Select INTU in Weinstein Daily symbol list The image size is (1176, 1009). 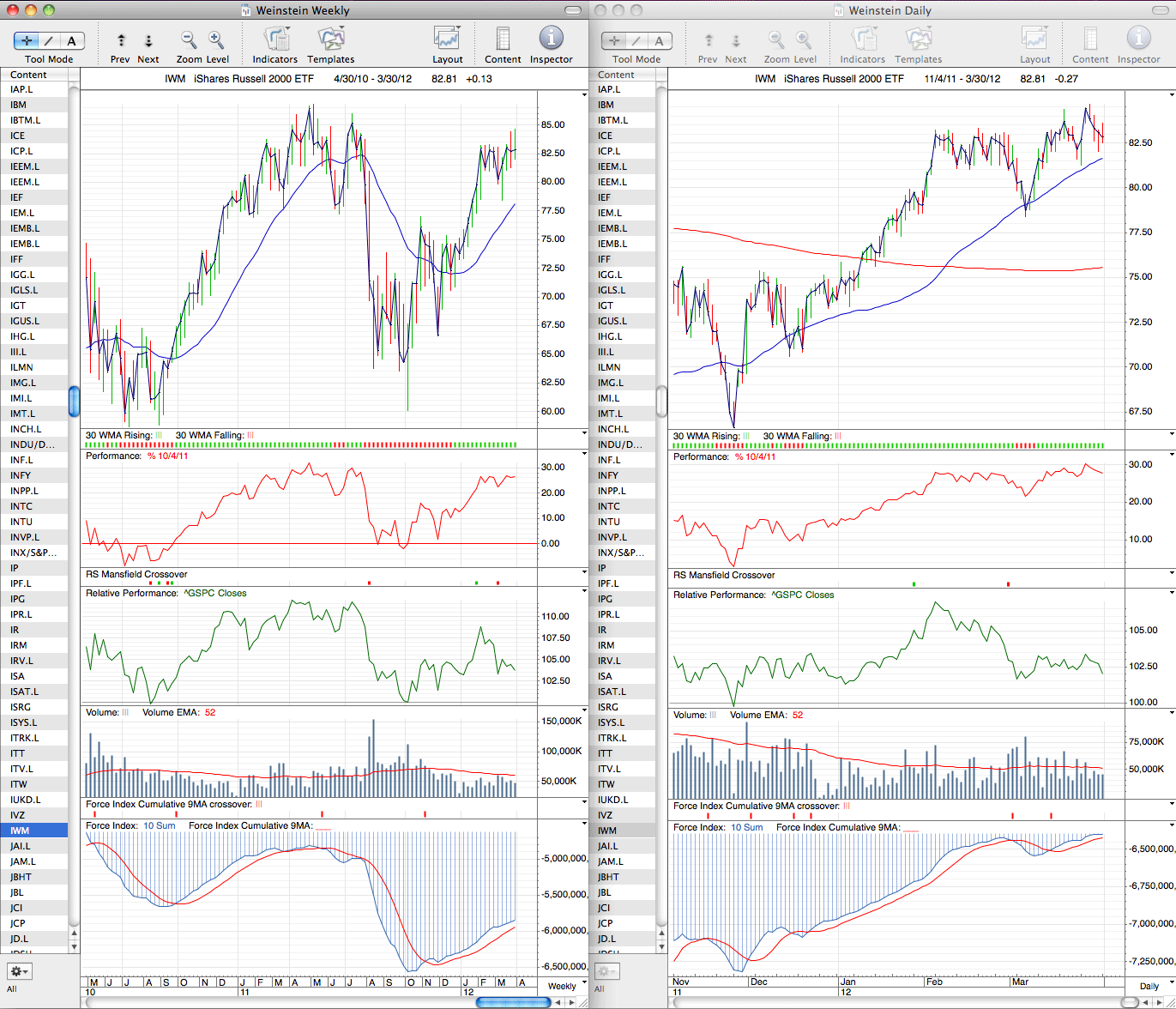(621, 522)
